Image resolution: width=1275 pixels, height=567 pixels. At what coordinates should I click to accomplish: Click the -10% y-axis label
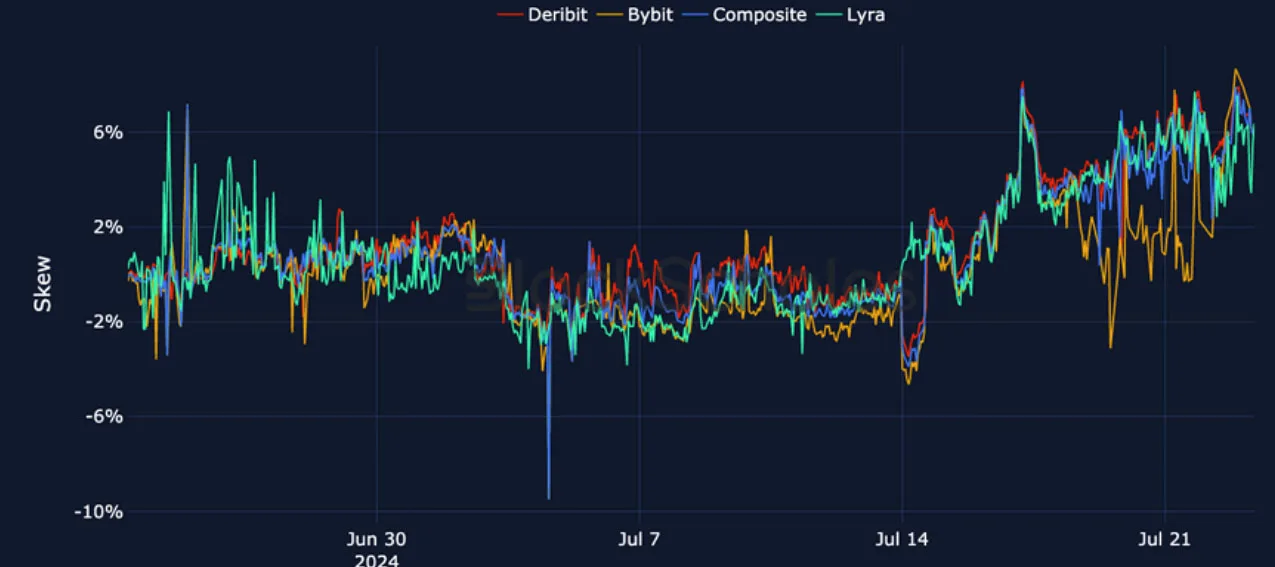99,511
